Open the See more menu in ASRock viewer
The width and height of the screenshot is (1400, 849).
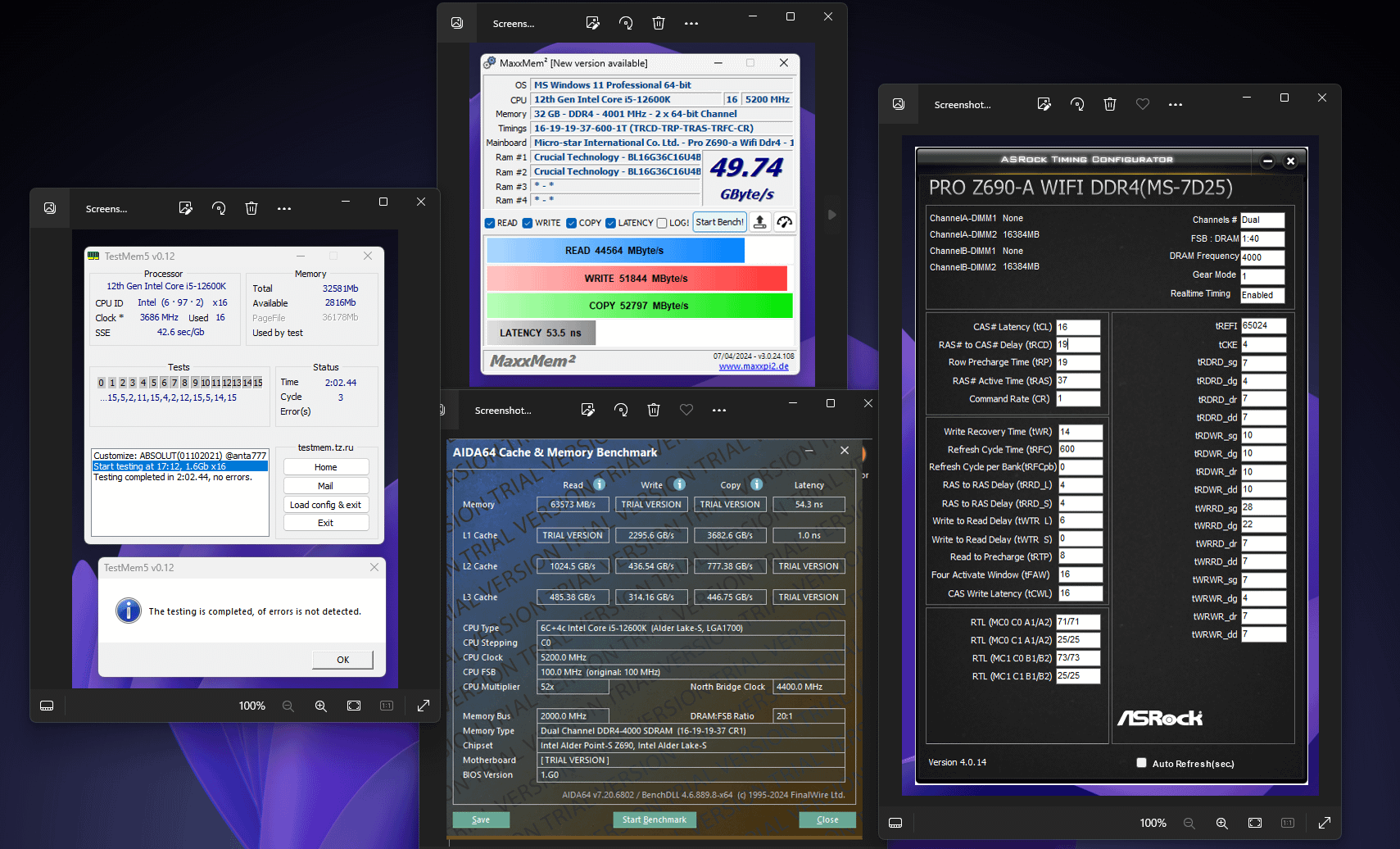click(1176, 105)
